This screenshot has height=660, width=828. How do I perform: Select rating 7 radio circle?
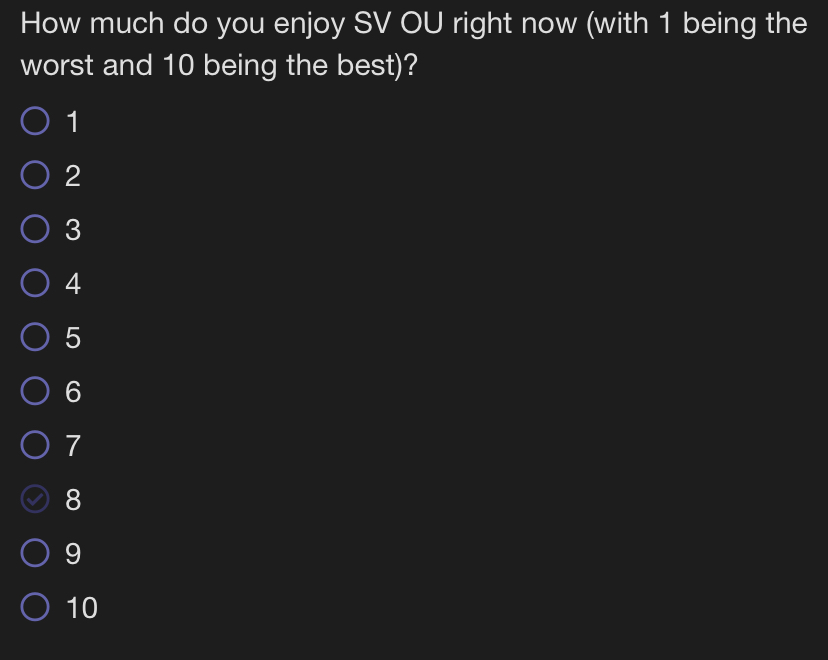(x=35, y=445)
